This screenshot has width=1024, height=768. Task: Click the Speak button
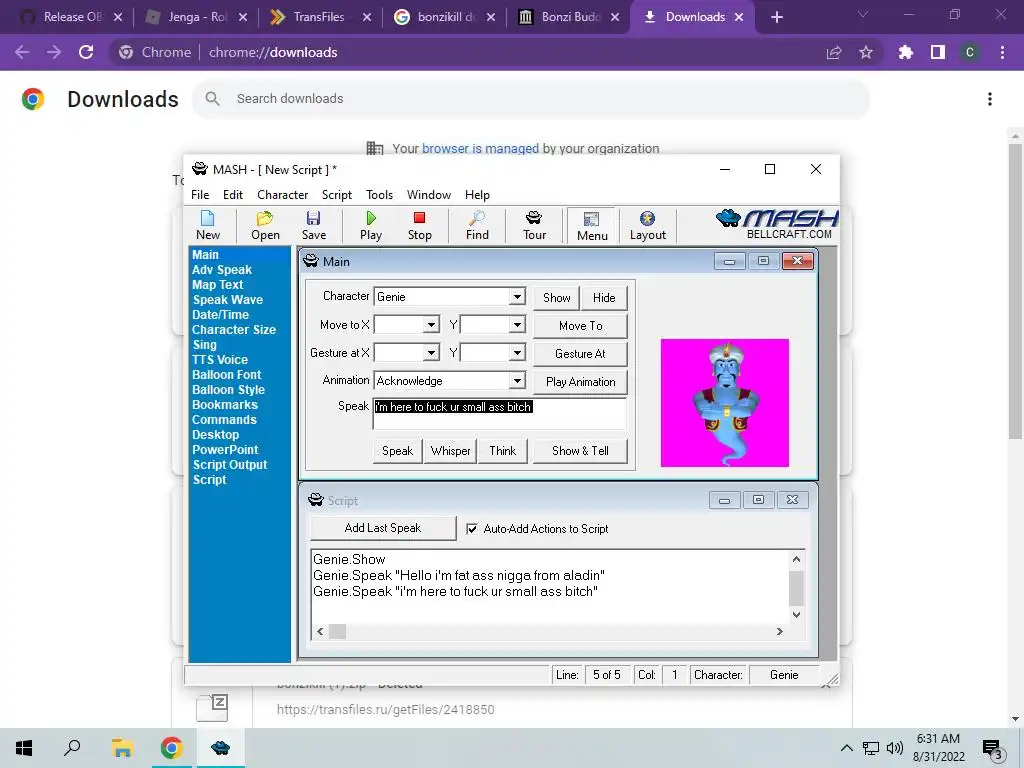coord(398,451)
